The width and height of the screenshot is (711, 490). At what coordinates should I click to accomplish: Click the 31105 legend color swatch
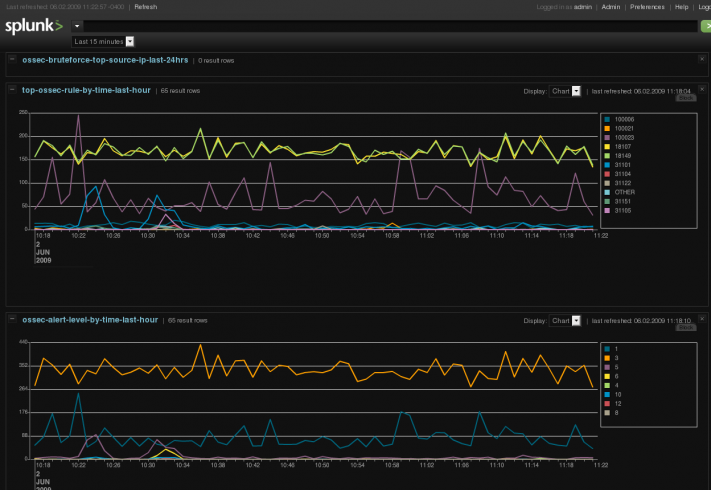tap(607, 210)
